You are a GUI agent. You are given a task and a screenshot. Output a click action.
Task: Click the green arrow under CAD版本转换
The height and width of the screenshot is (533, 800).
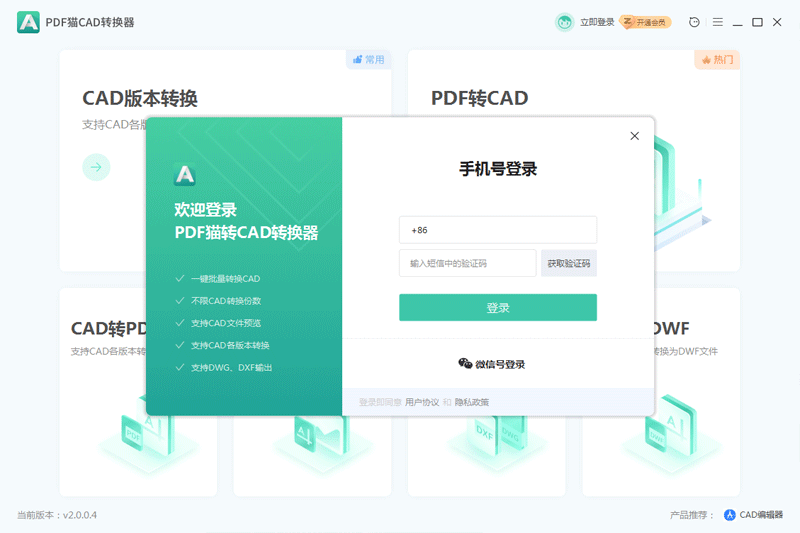96,167
